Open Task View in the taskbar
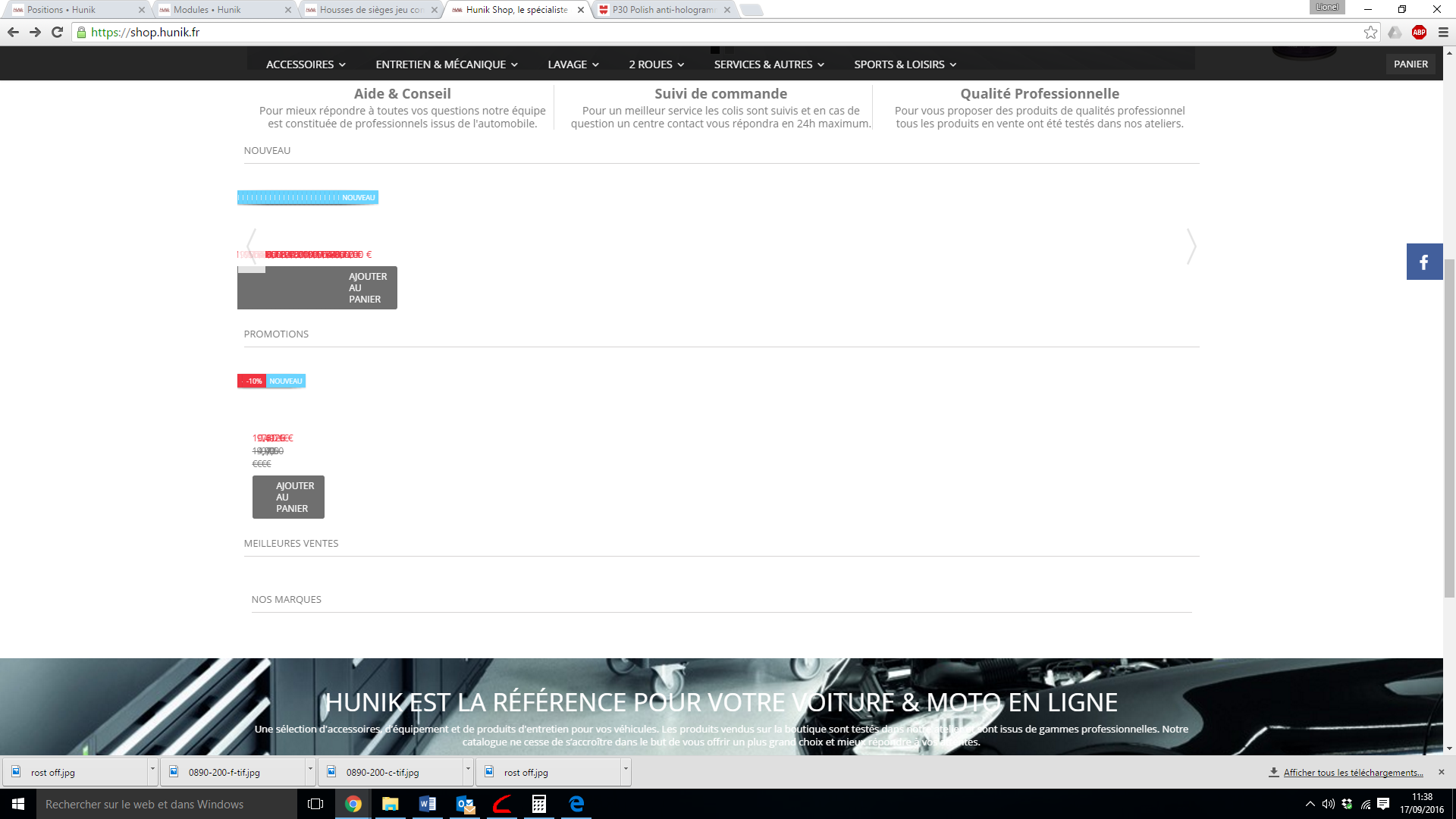Viewport: 1456px width, 819px height. pyautogui.click(x=315, y=804)
